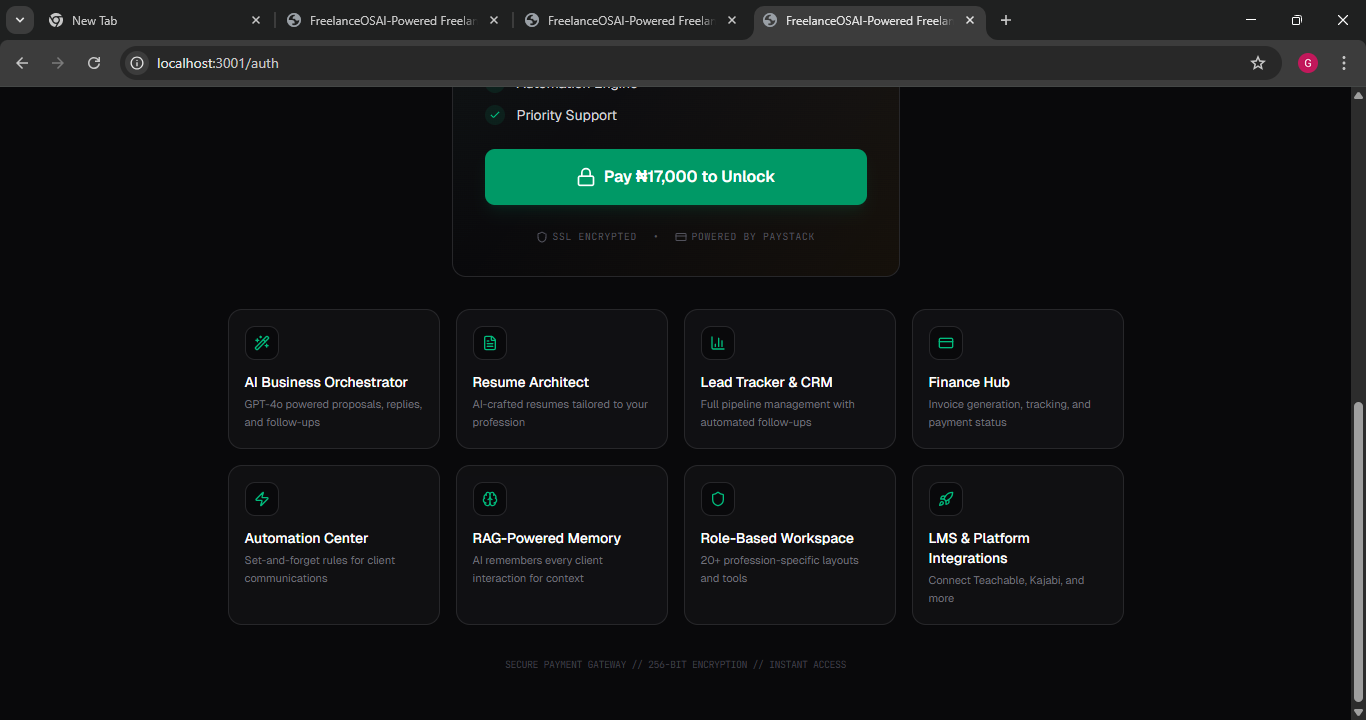Screen dimensions: 1366x720
Task: Click the AI Business Orchestrator title
Action: tap(326, 382)
